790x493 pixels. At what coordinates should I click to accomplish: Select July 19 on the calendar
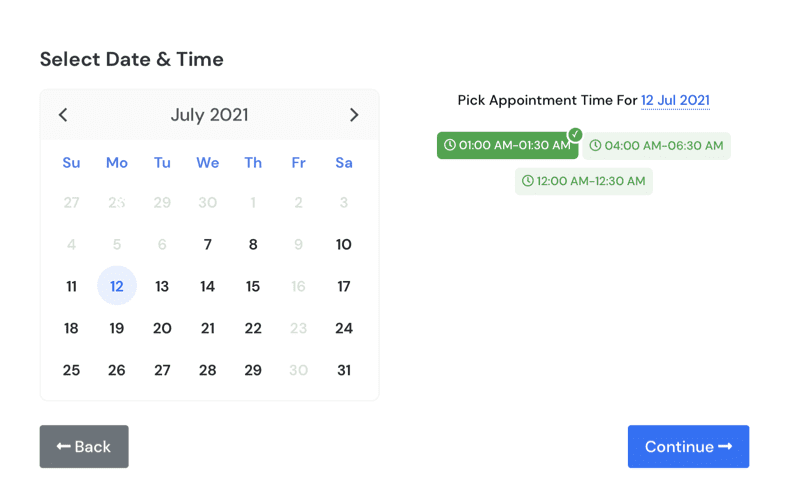pos(117,329)
